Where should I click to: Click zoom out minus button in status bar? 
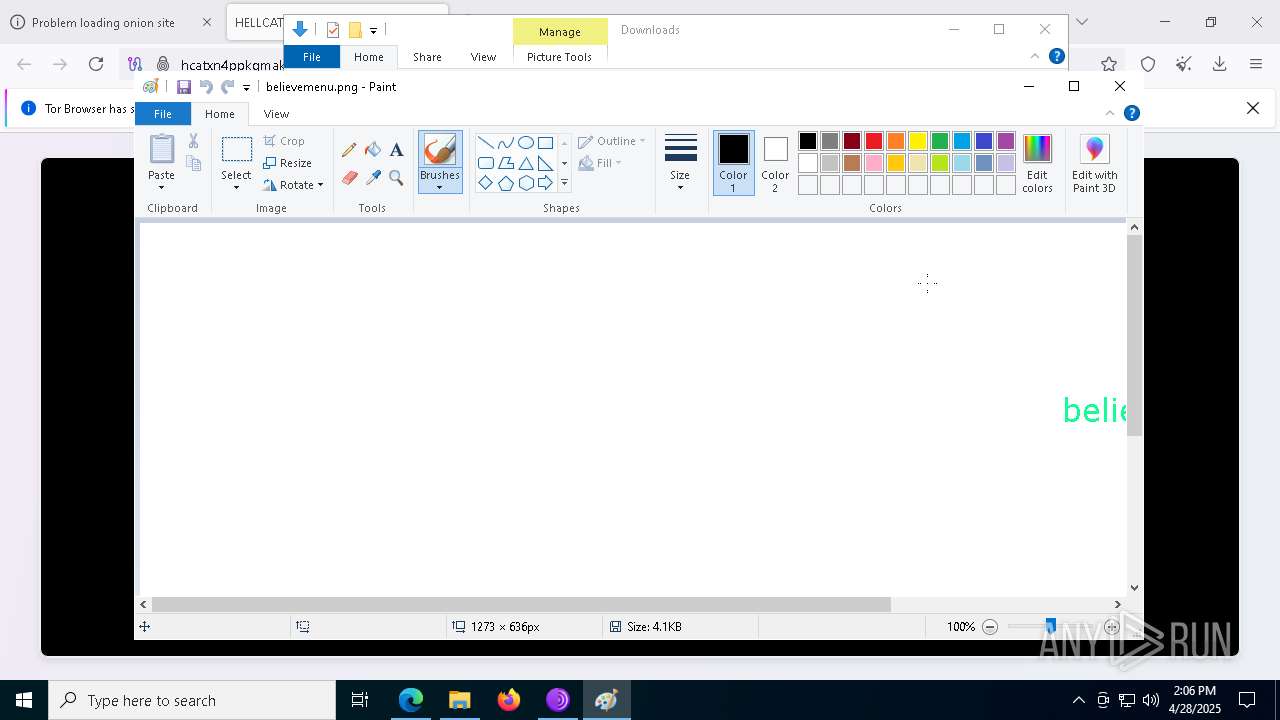coord(990,627)
